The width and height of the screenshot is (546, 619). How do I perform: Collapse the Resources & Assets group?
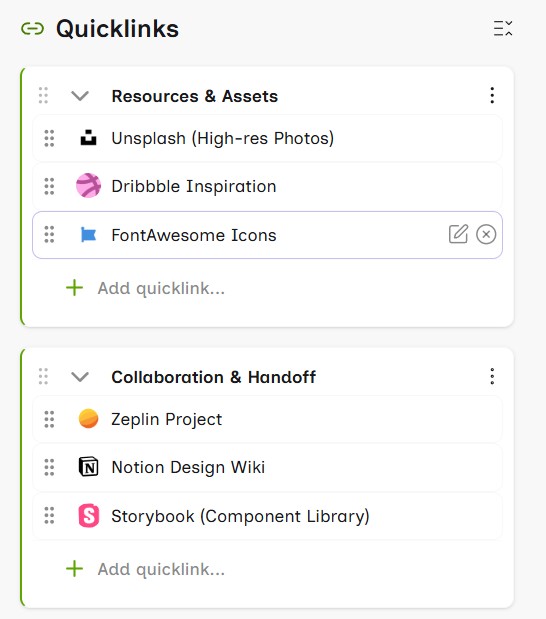[80, 96]
